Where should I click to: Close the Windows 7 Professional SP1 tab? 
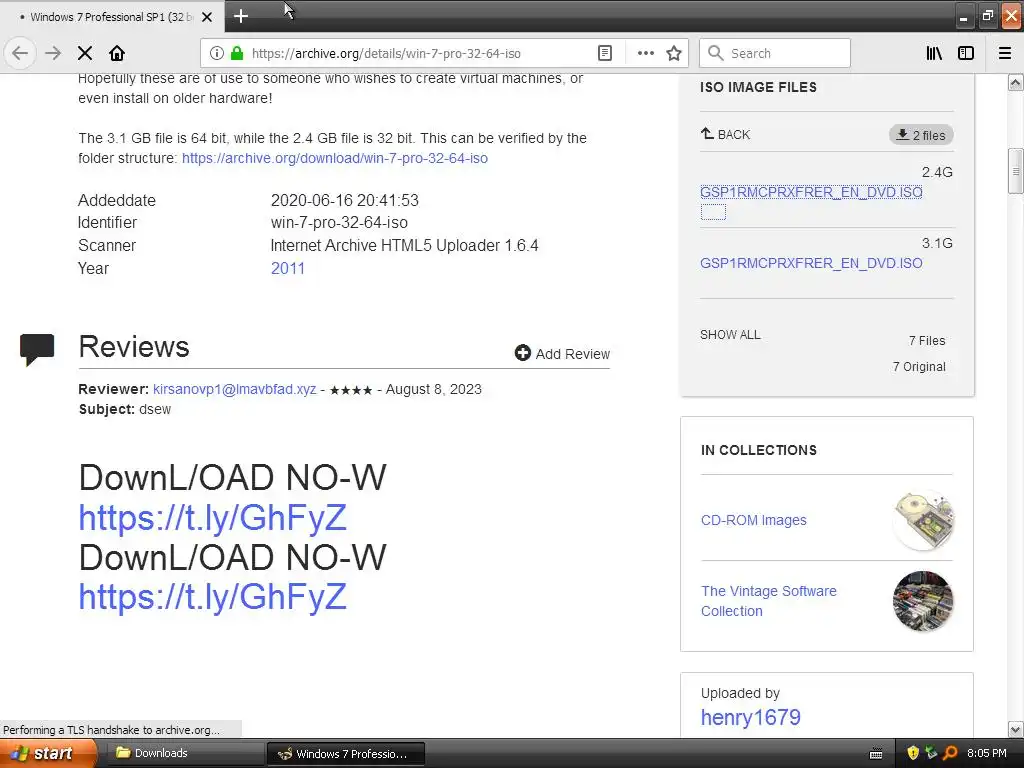207,17
